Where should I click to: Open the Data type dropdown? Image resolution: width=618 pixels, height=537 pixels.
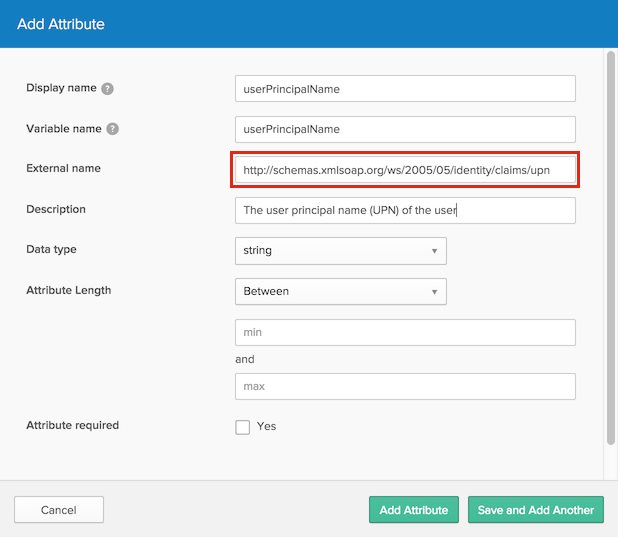339,251
